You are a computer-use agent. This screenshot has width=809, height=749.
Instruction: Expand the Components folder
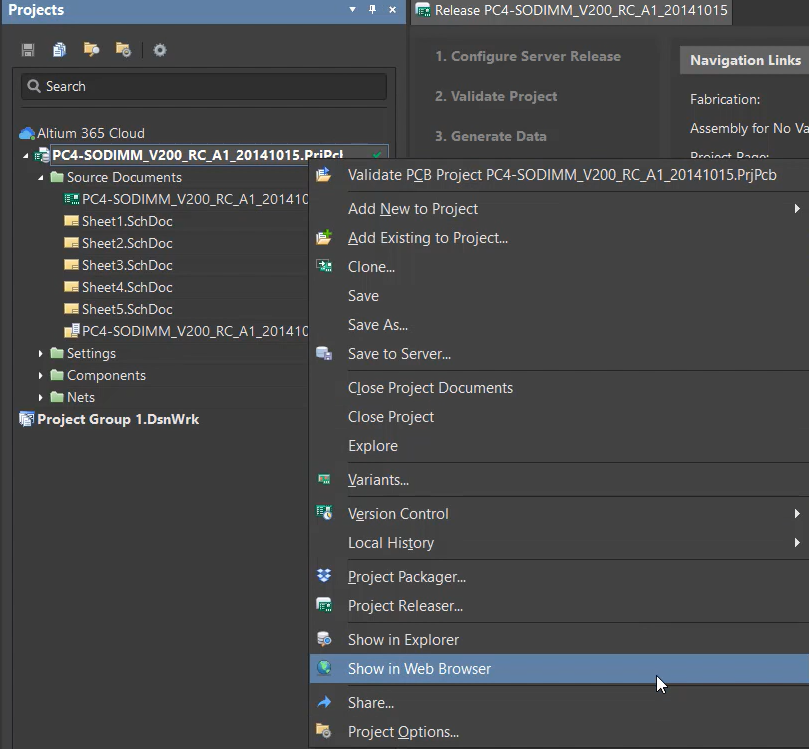42,375
